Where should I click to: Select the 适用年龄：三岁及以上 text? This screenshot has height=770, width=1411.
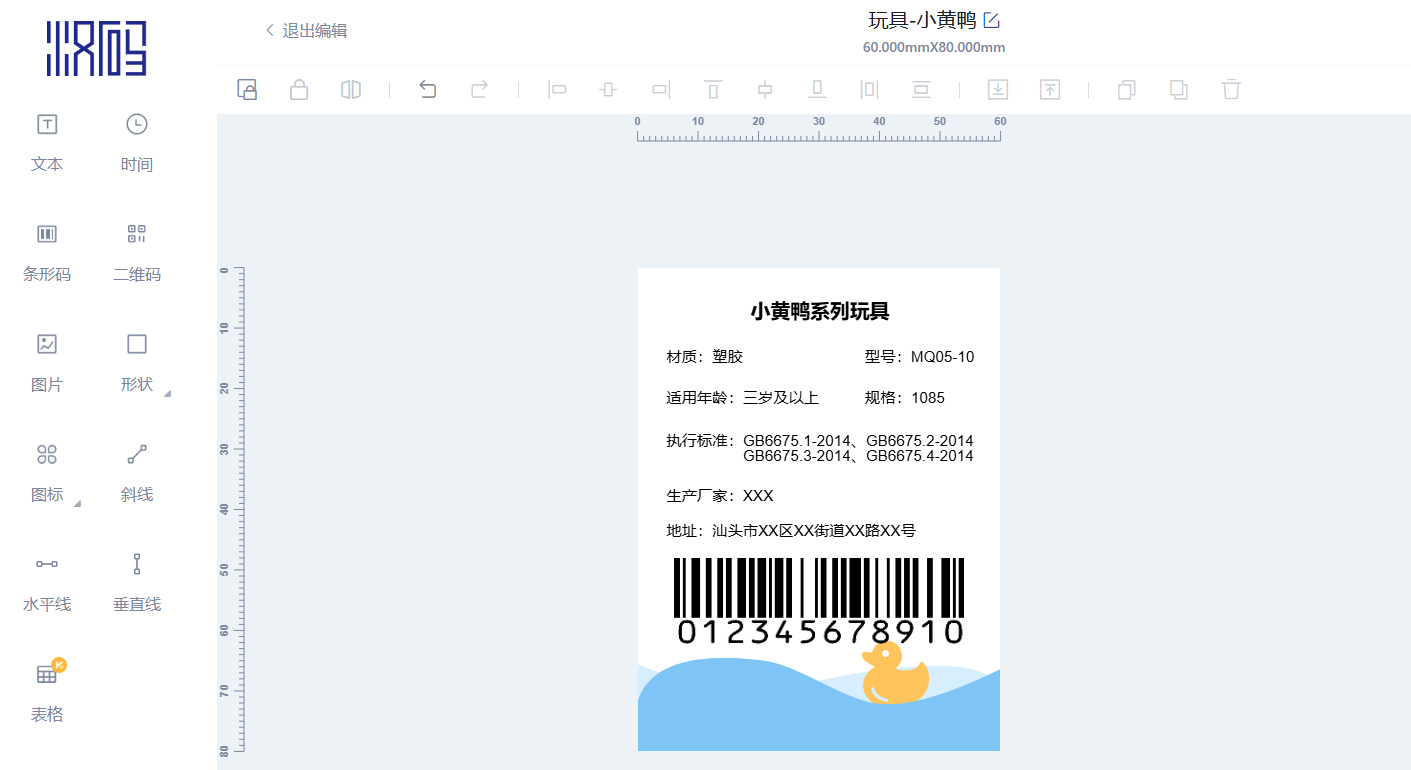743,398
